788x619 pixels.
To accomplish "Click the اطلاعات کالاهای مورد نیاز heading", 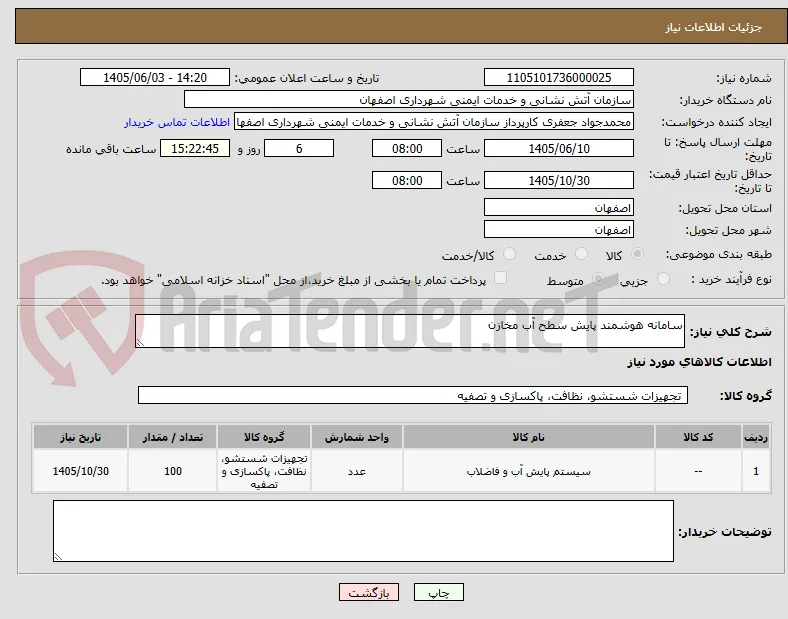I will pyautogui.click(x=699, y=362).
